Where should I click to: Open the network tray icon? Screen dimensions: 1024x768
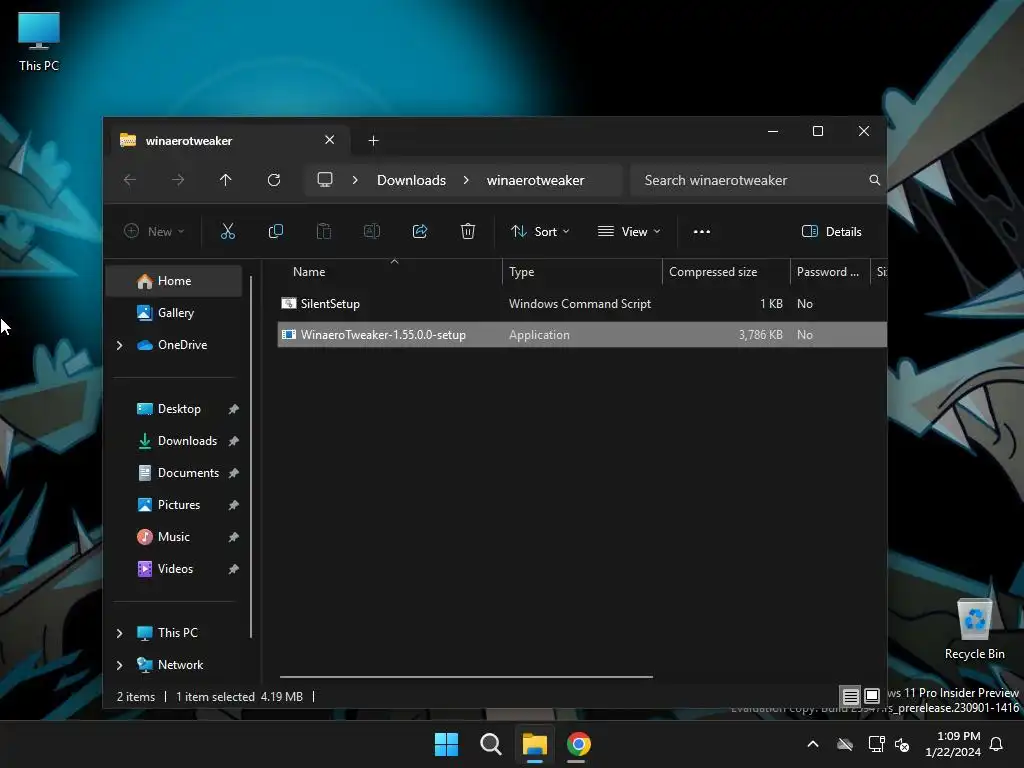coord(876,744)
